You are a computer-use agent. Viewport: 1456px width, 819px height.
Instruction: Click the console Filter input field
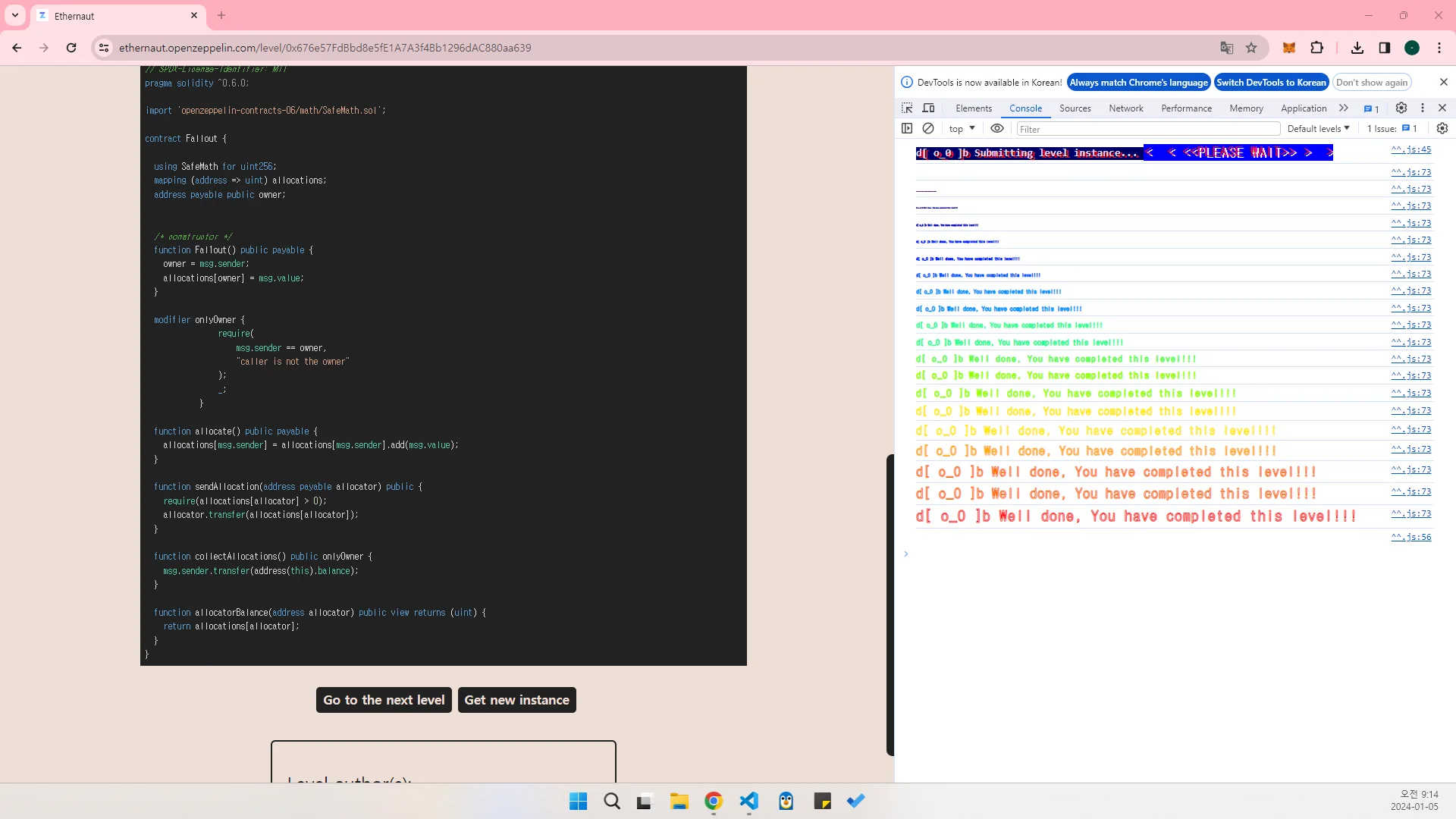click(x=1148, y=129)
